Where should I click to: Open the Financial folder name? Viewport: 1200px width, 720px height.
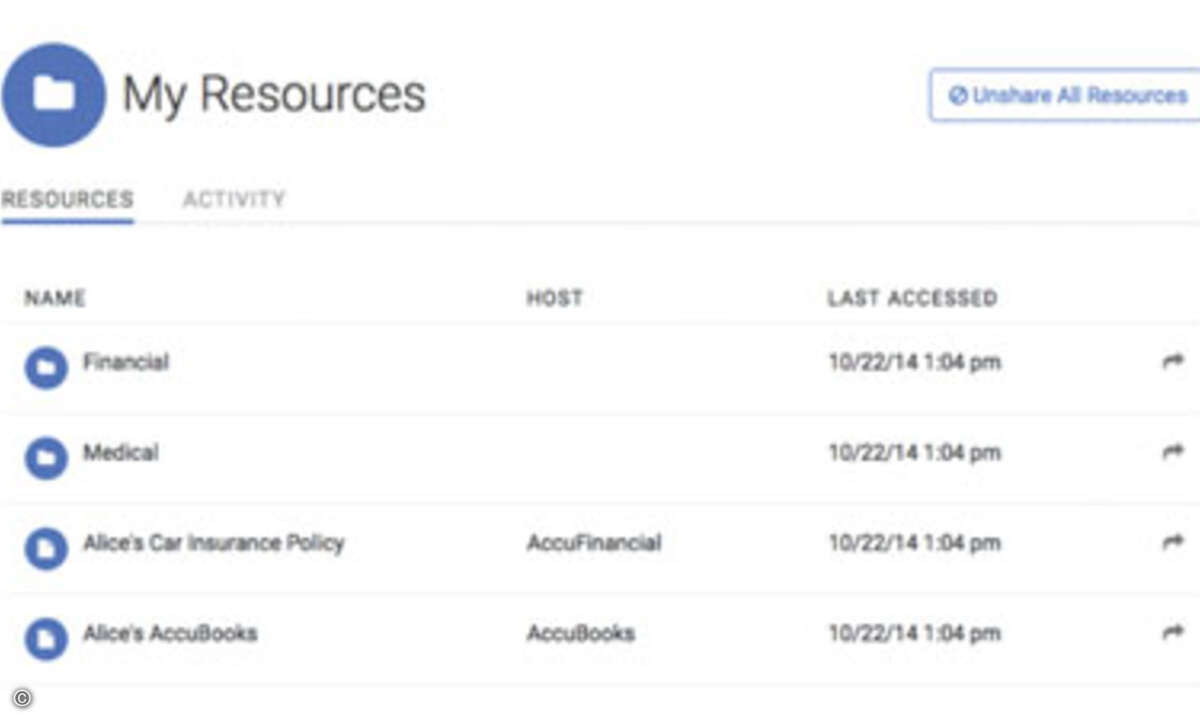click(126, 362)
